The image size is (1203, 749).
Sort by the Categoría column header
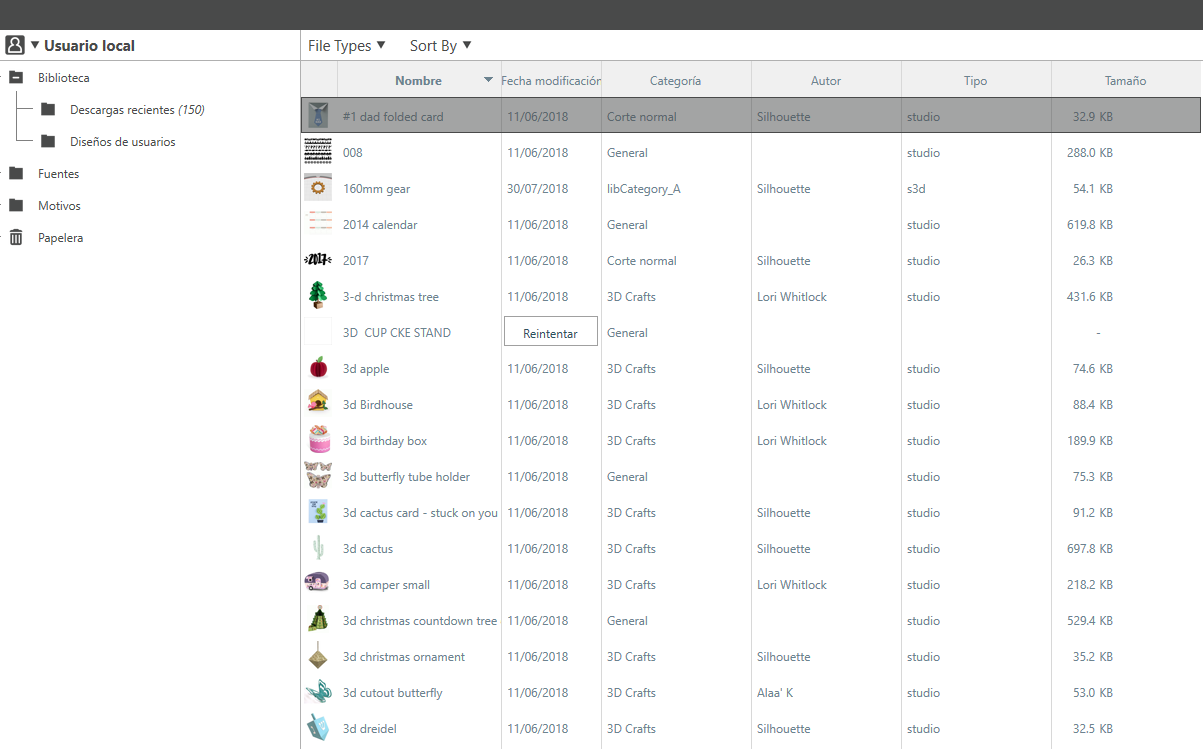pos(676,81)
